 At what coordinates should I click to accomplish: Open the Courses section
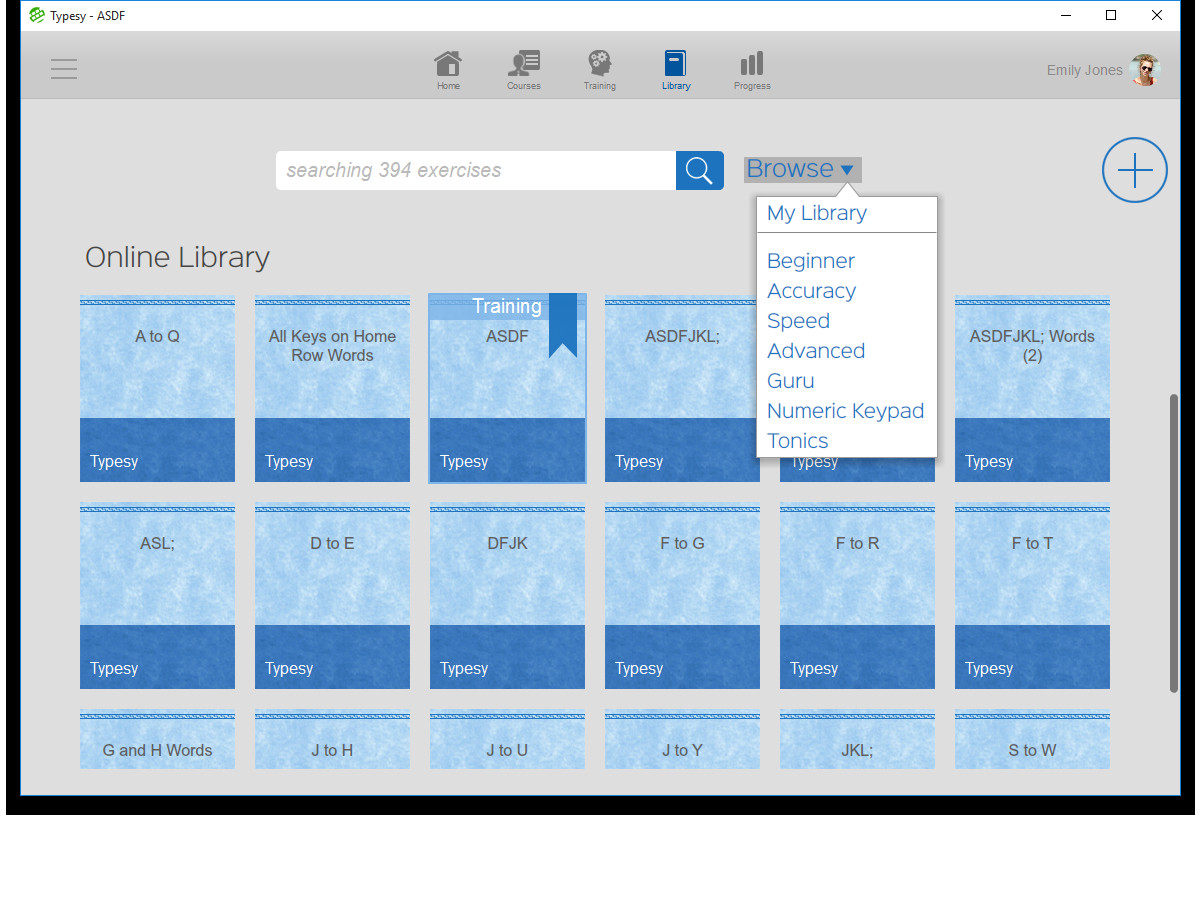(523, 70)
